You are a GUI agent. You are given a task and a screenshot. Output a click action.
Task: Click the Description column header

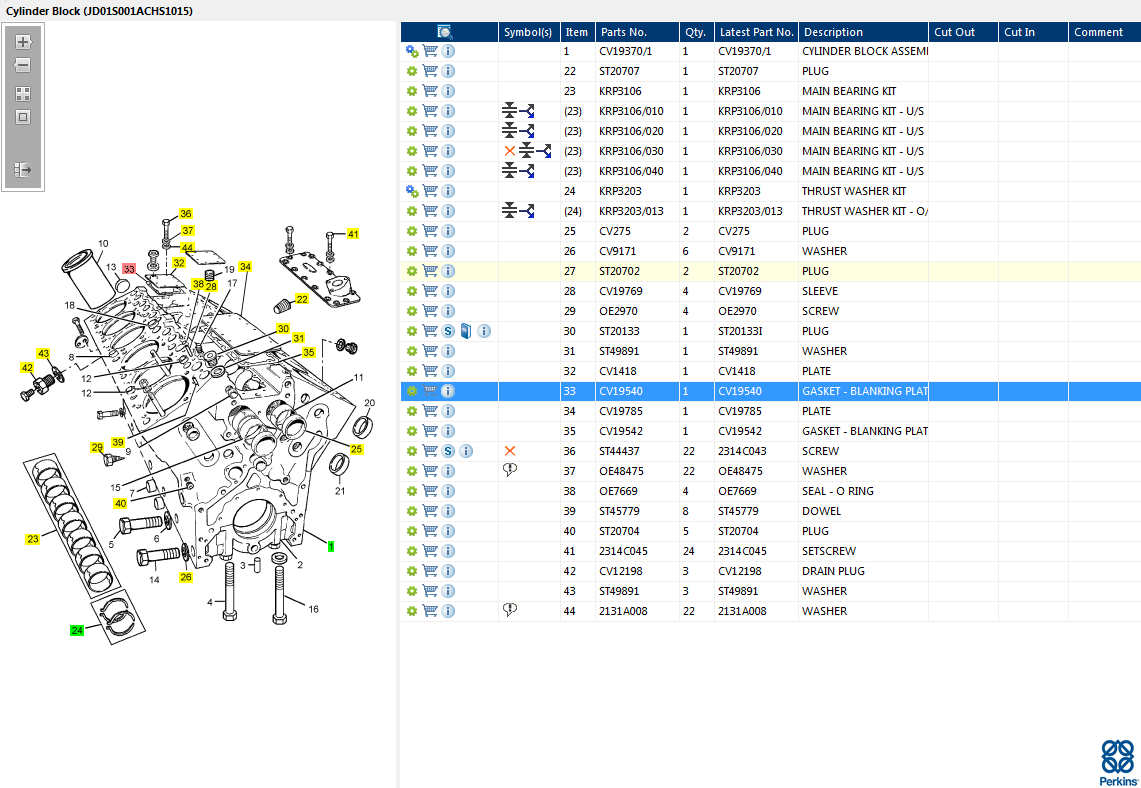833,32
